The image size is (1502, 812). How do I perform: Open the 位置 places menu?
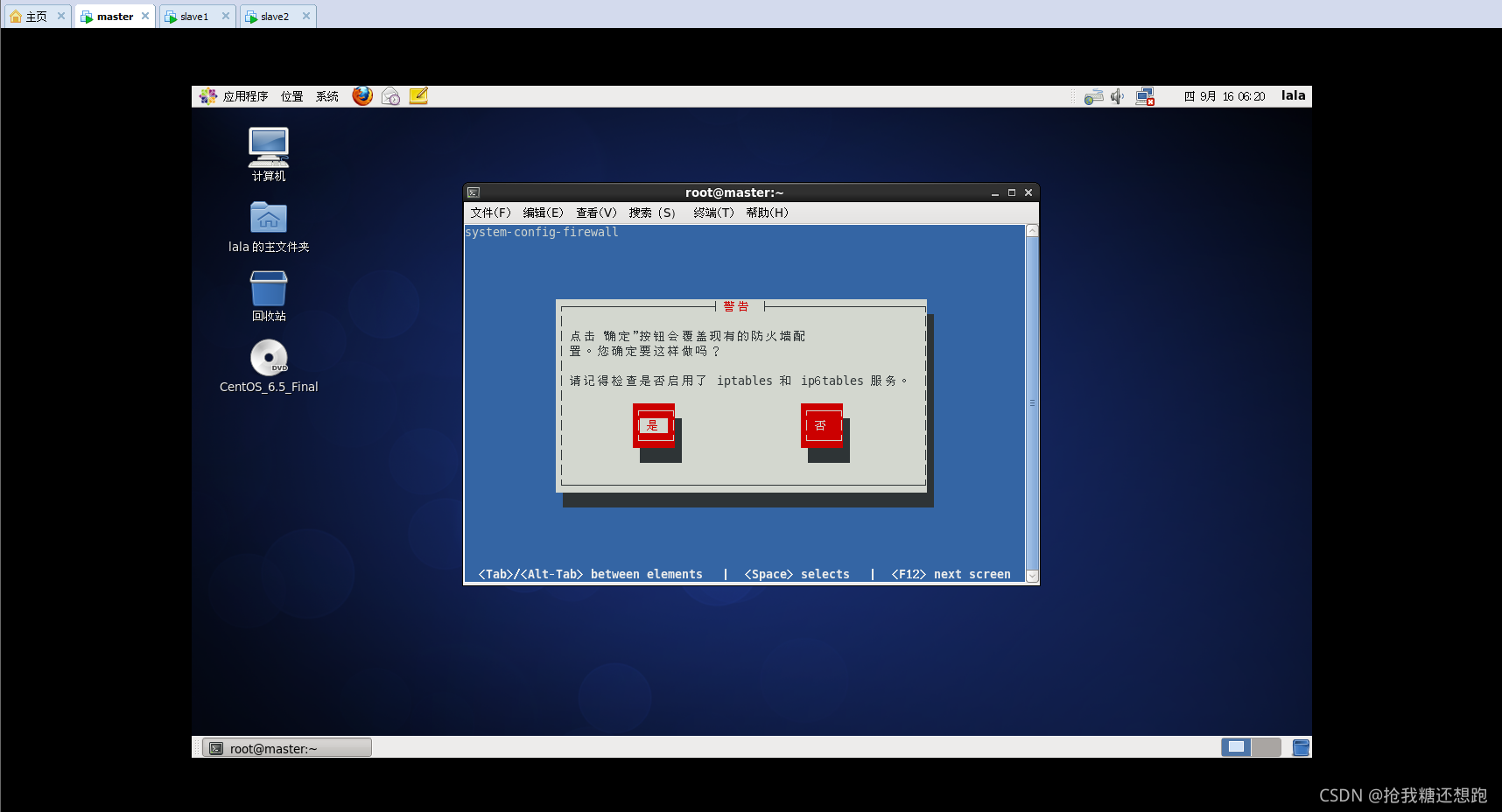(x=291, y=96)
